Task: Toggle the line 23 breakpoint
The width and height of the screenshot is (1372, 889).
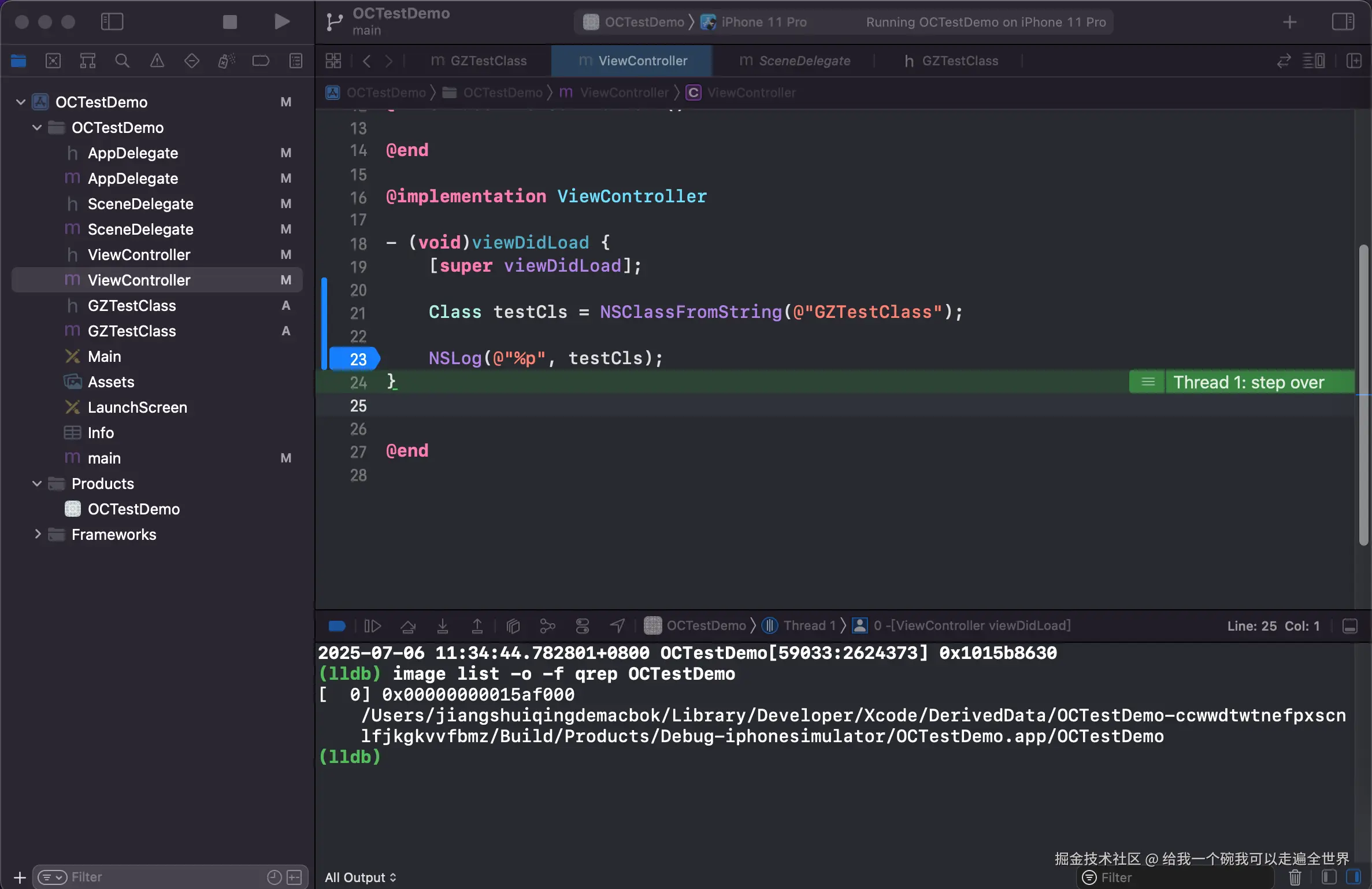Action: click(355, 359)
